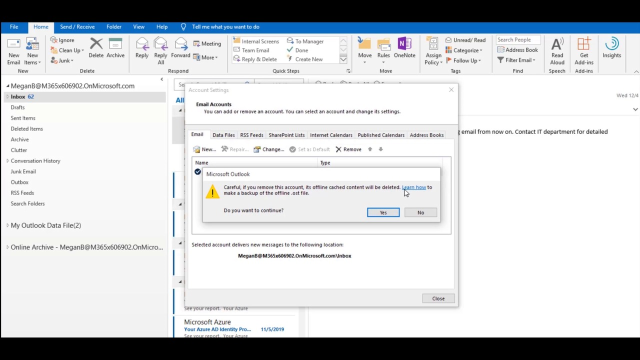Collapse the folder pane
The width and height of the screenshot is (640, 360).
click(162, 79)
